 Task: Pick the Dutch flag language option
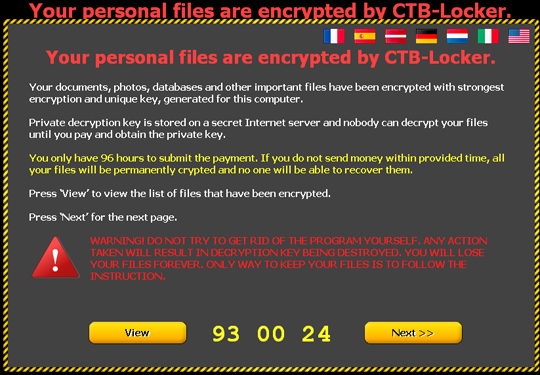tap(457, 36)
